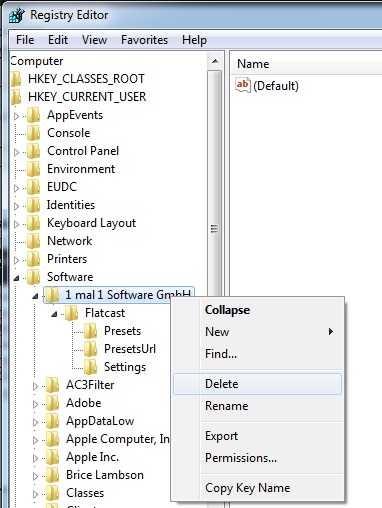
Task: Click the PresetsUrl folder icon
Action: point(90,349)
